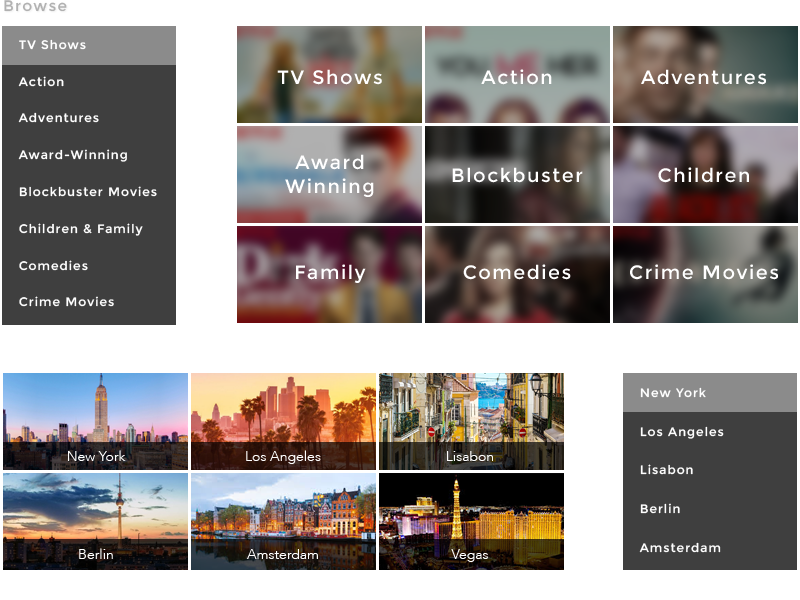Image resolution: width=800 pixels, height=600 pixels.
Task: Open the Los Angeles palm tree photo
Action: (x=283, y=420)
